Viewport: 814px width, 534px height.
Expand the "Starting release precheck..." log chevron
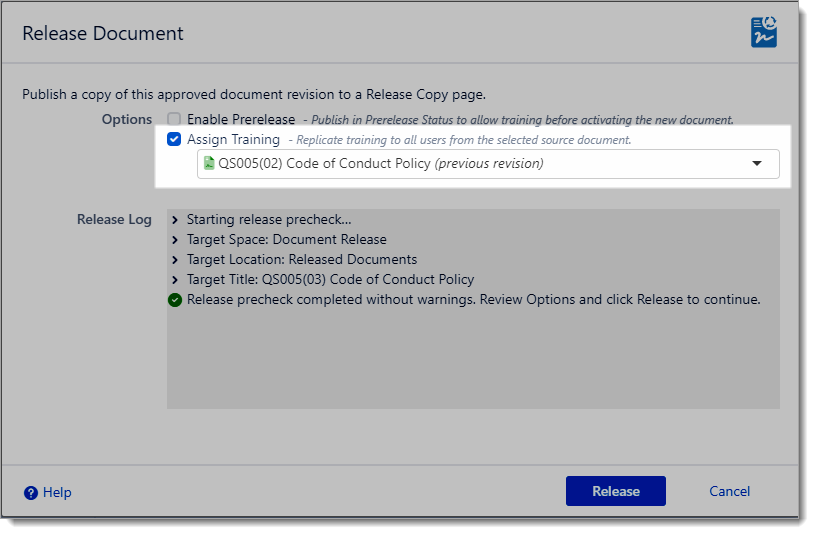point(176,220)
